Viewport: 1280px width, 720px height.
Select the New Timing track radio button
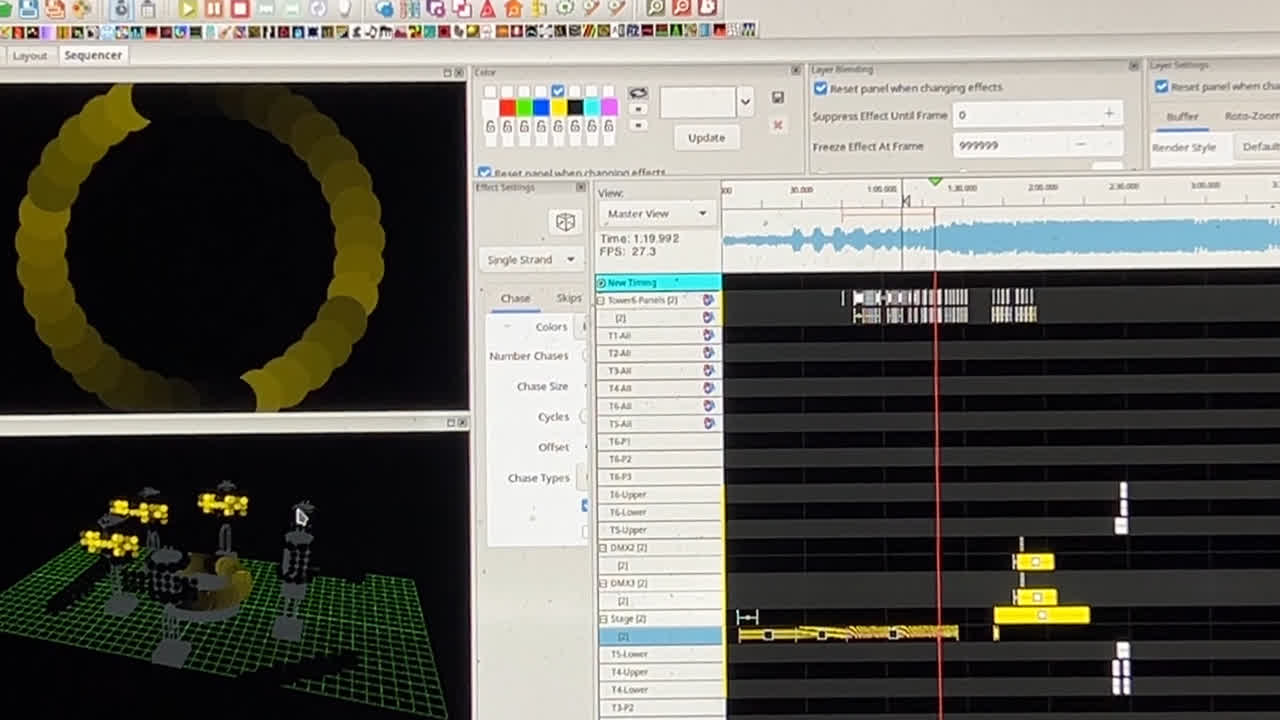point(601,283)
